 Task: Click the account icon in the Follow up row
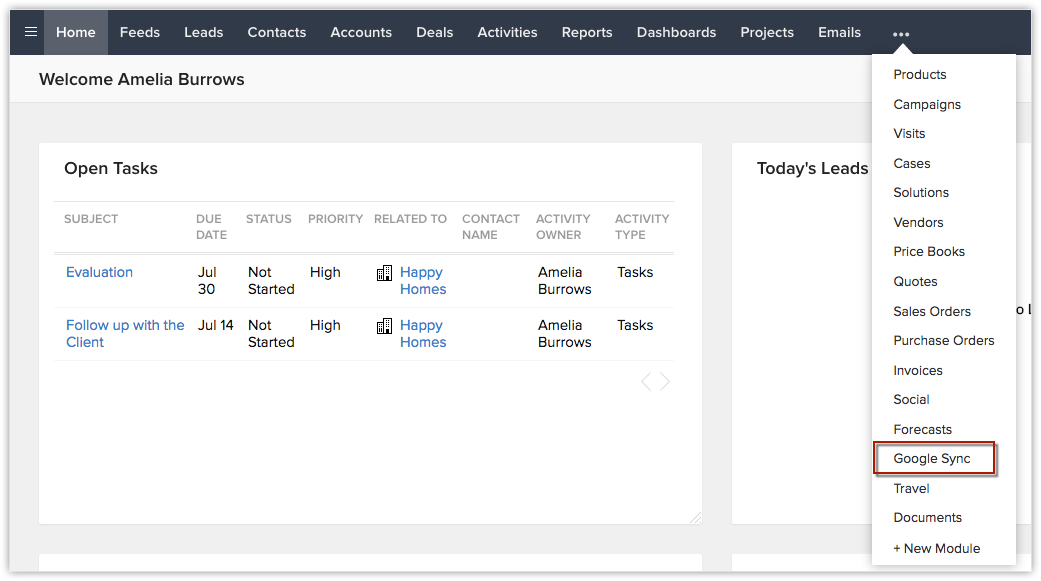pos(384,326)
